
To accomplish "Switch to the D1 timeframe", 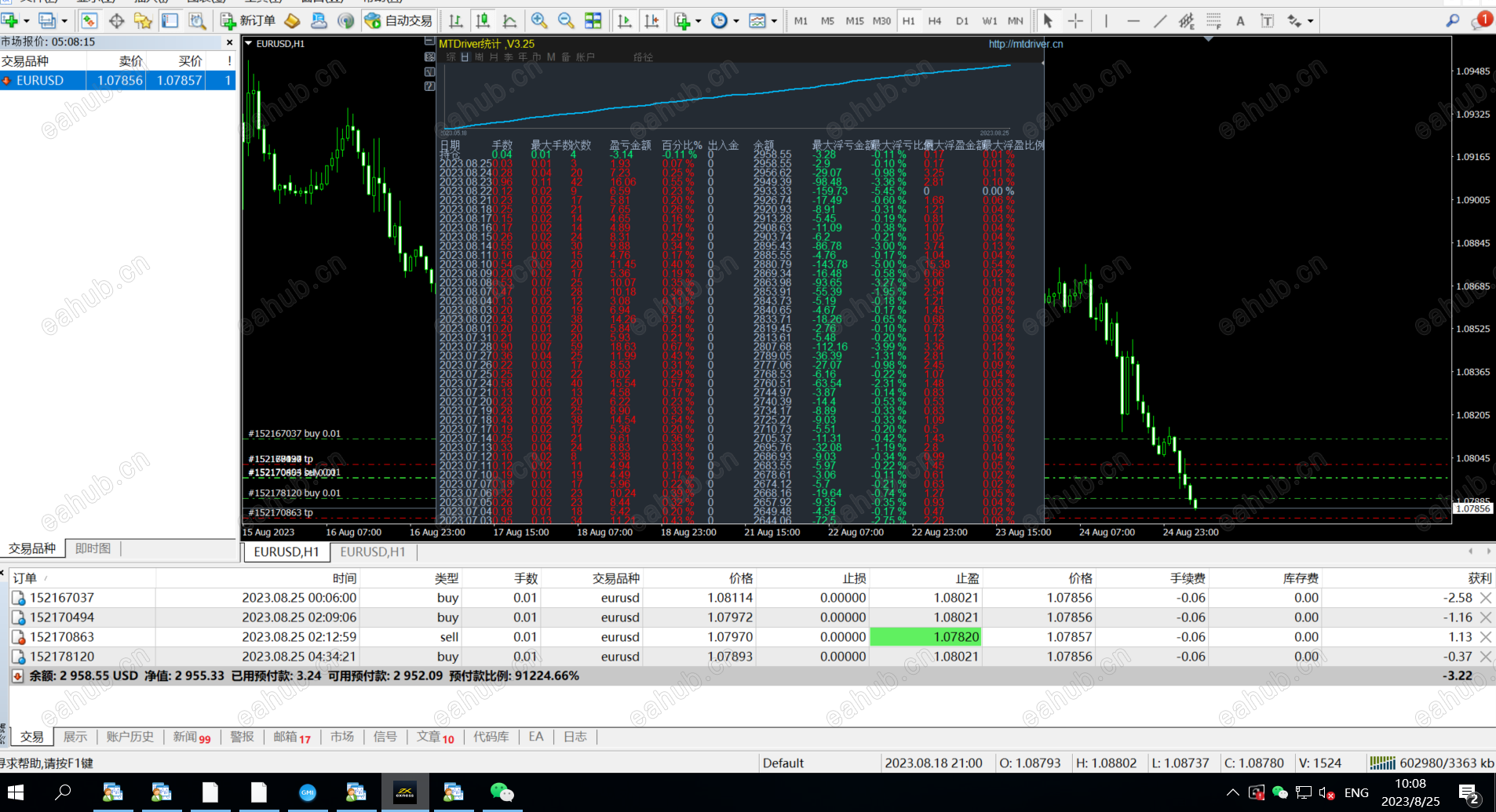I will (x=961, y=21).
